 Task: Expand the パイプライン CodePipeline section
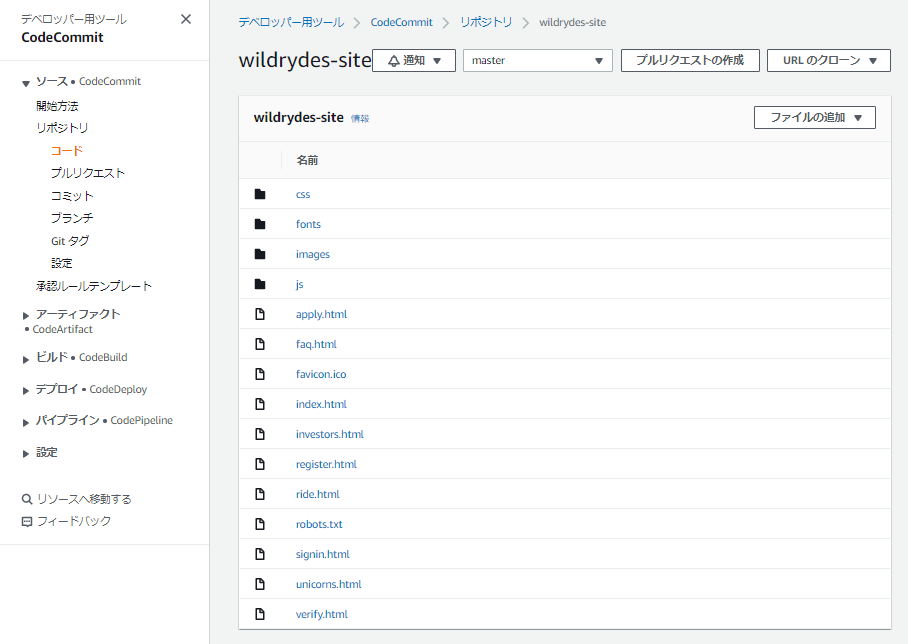click(25, 420)
